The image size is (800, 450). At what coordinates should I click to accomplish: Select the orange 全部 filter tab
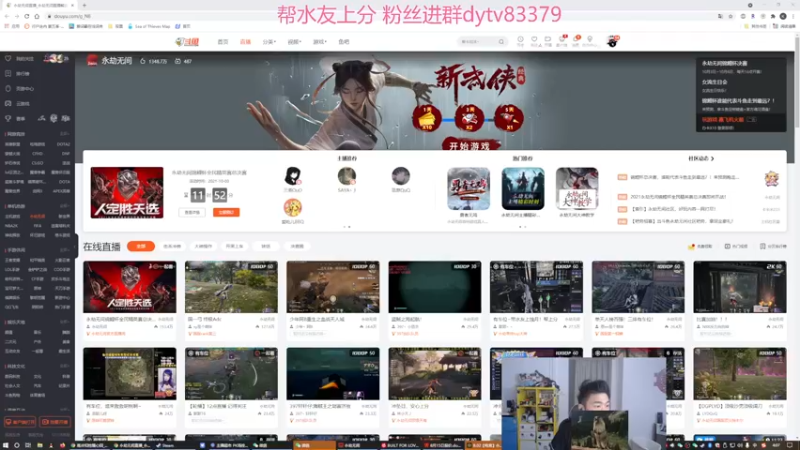[141, 246]
